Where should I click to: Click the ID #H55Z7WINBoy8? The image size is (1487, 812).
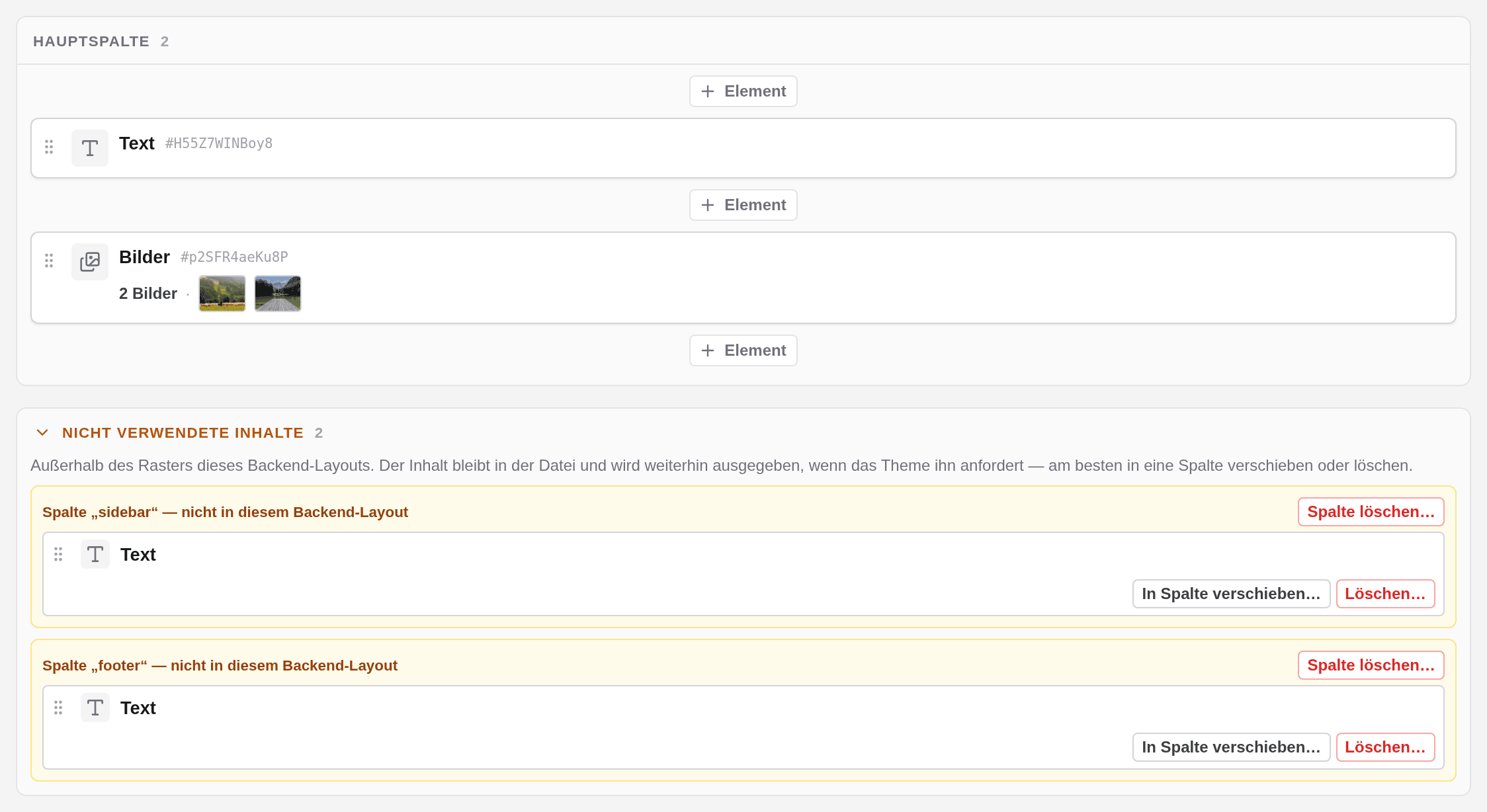point(219,143)
